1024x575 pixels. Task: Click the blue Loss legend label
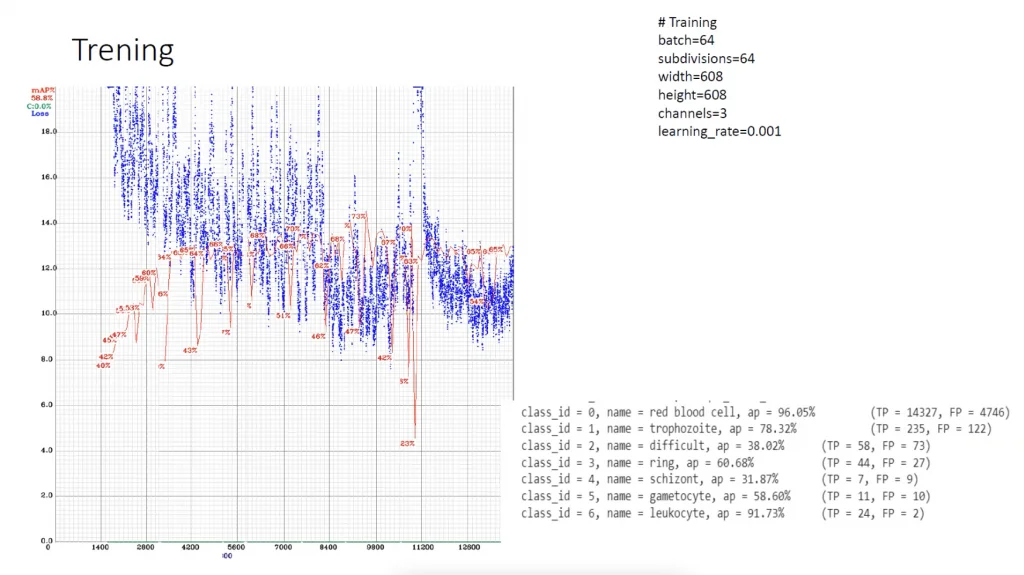click(x=40, y=114)
